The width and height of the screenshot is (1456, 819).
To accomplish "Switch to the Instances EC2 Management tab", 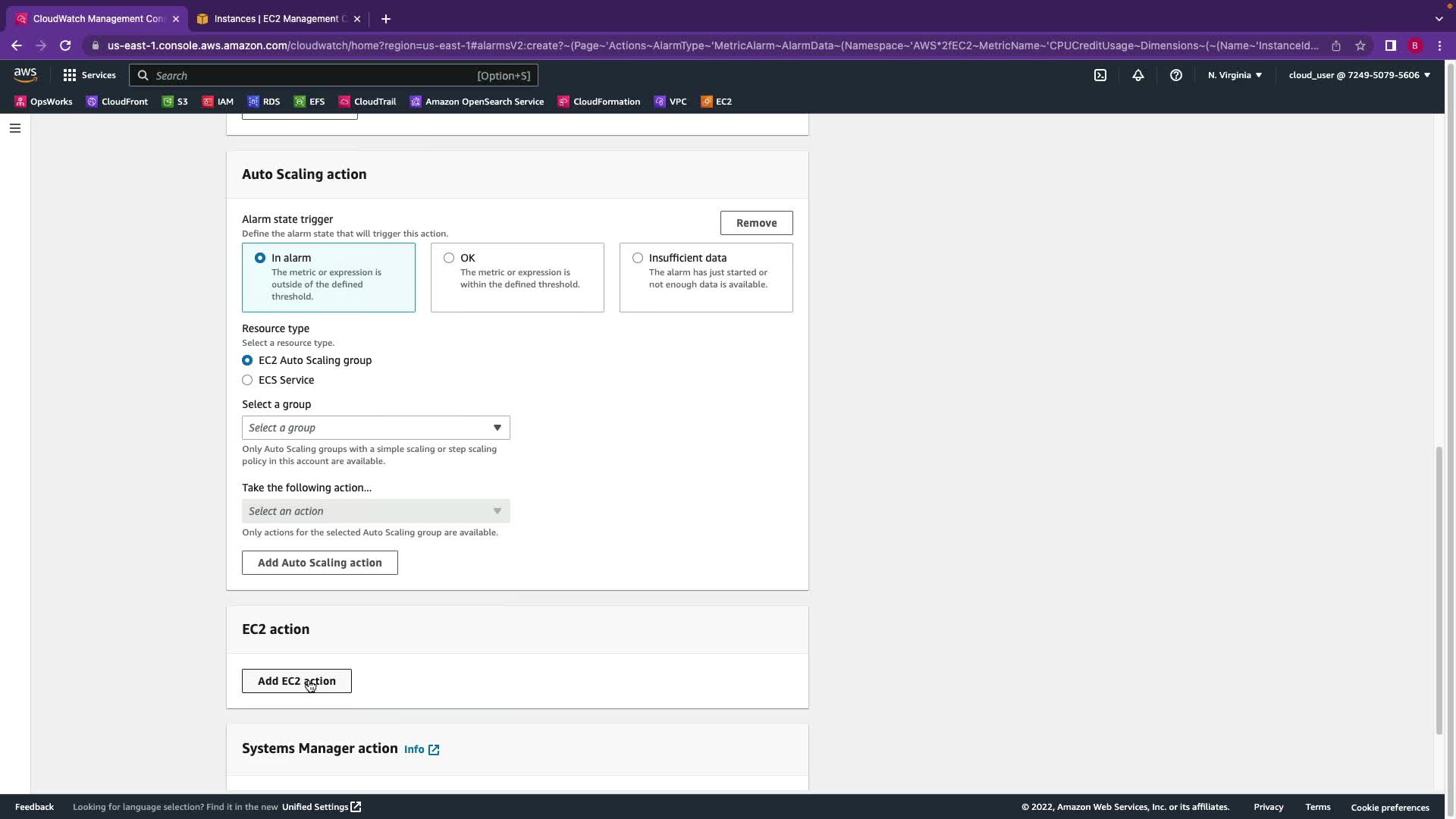I will (277, 19).
